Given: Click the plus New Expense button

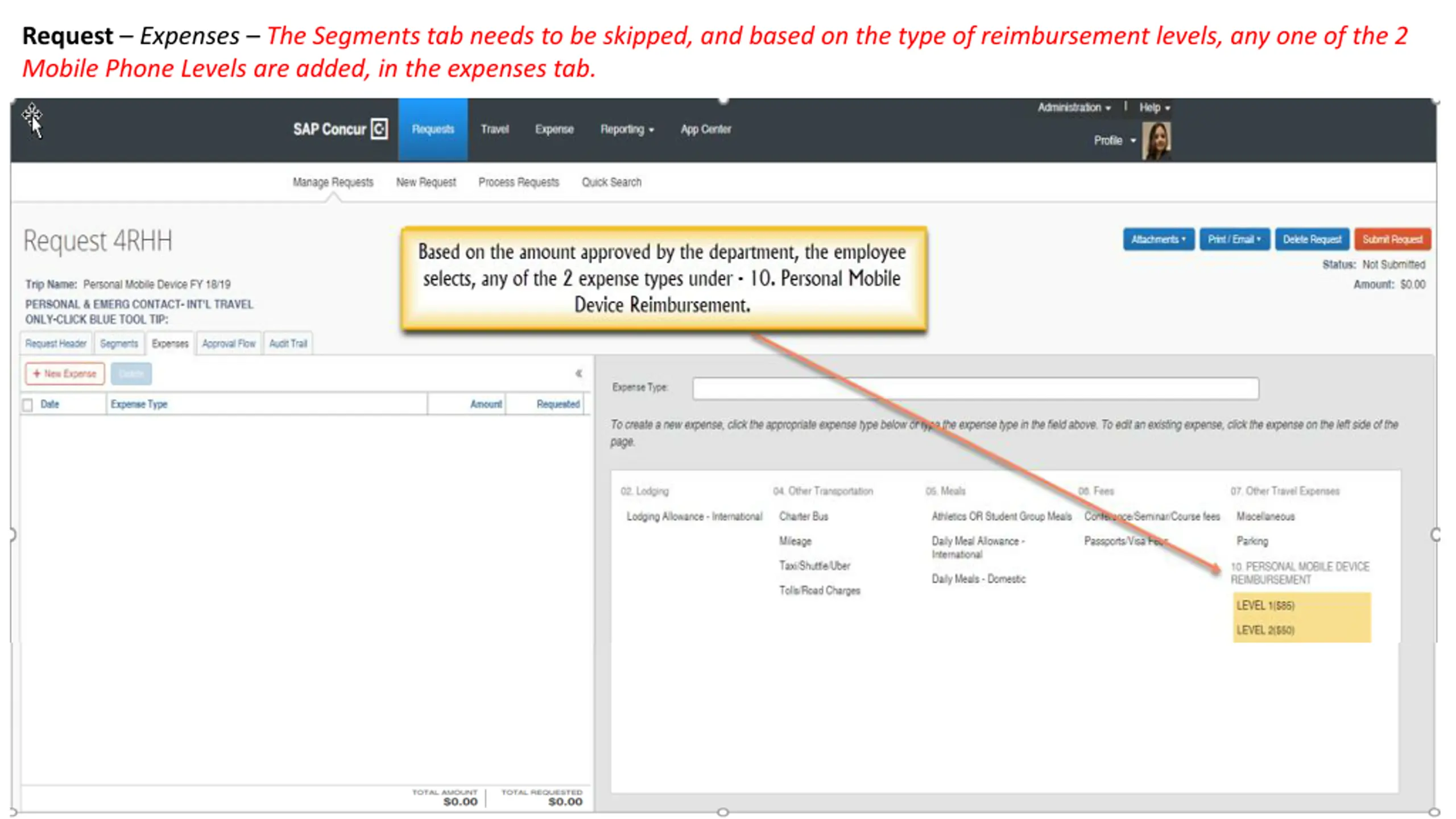Looking at the screenshot, I should point(65,374).
